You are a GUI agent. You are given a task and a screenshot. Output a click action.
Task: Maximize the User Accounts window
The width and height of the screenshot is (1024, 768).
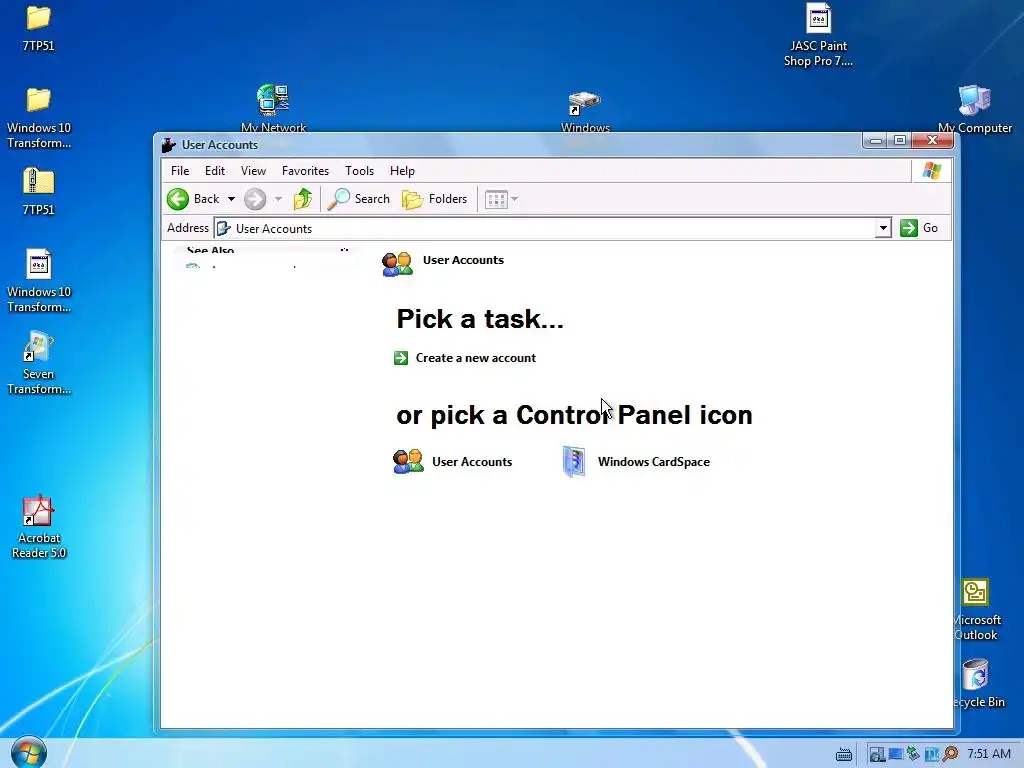point(900,140)
